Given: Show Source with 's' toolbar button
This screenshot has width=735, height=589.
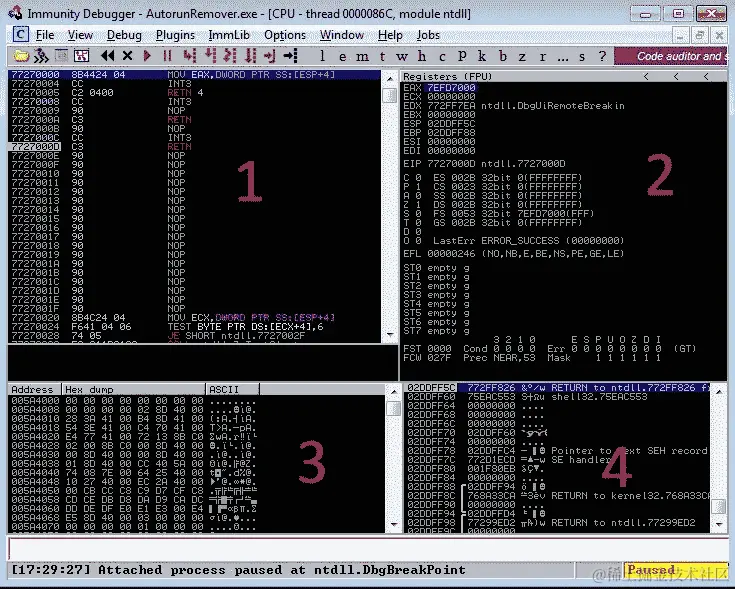Looking at the screenshot, I should (582, 57).
